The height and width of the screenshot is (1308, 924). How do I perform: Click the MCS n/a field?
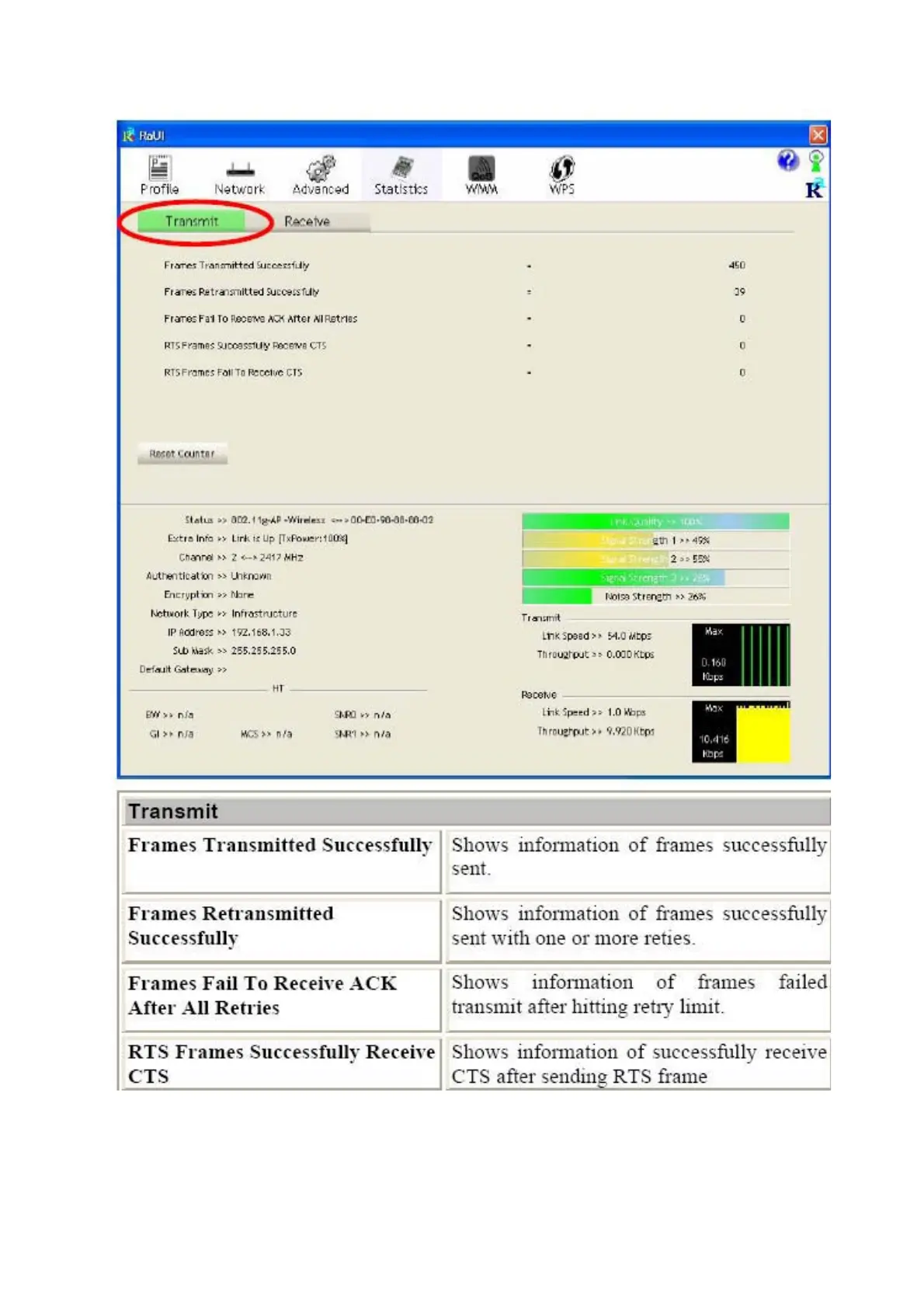click(266, 734)
